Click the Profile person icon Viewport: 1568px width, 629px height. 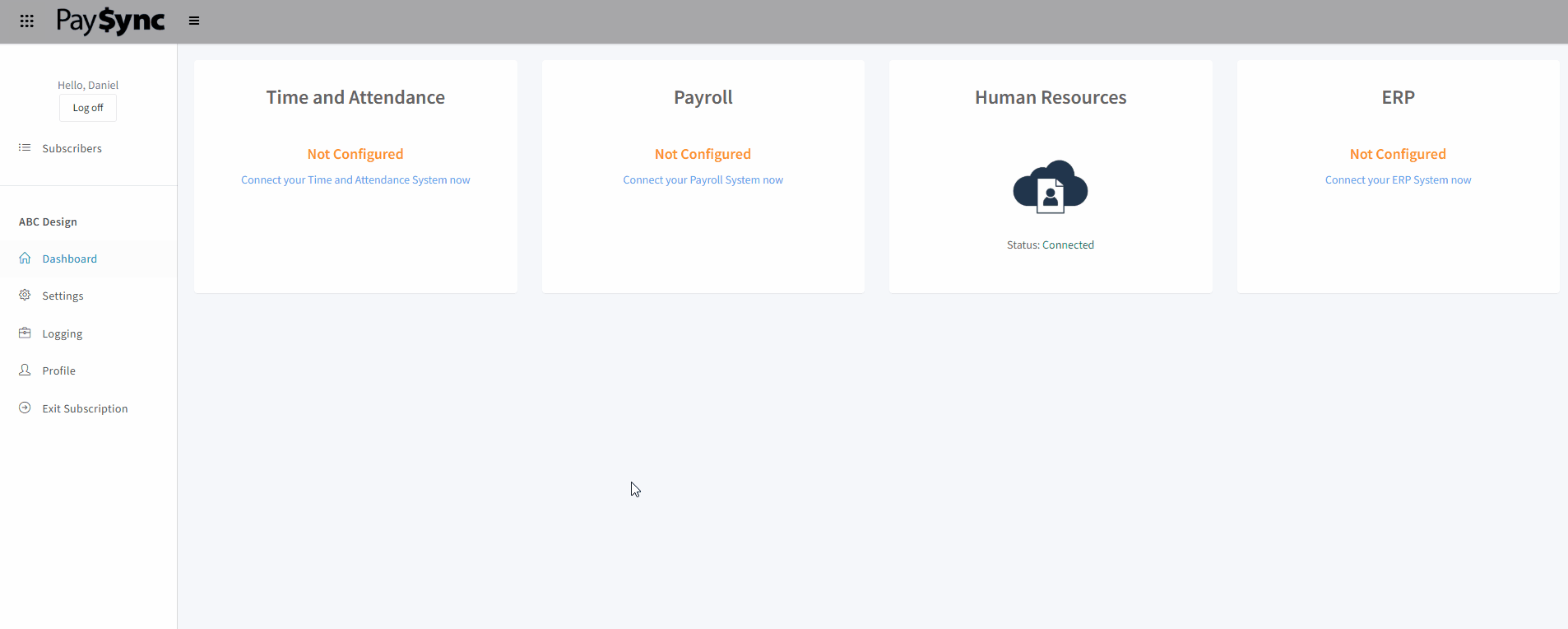[x=25, y=370]
